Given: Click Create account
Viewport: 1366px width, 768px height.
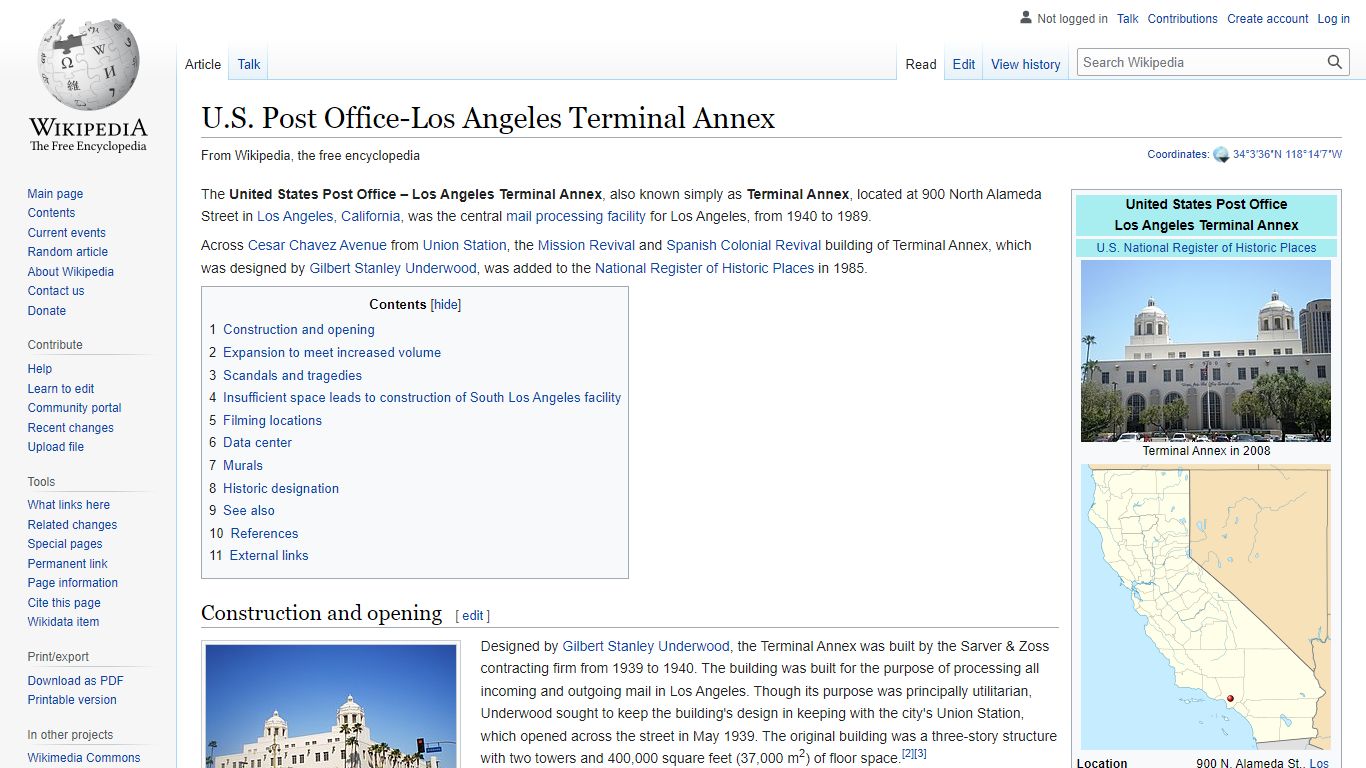Looking at the screenshot, I should (1268, 19).
